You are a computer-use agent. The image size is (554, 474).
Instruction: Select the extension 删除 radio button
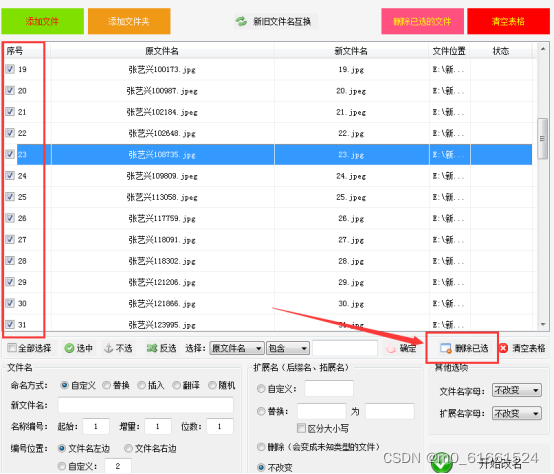tap(261, 447)
